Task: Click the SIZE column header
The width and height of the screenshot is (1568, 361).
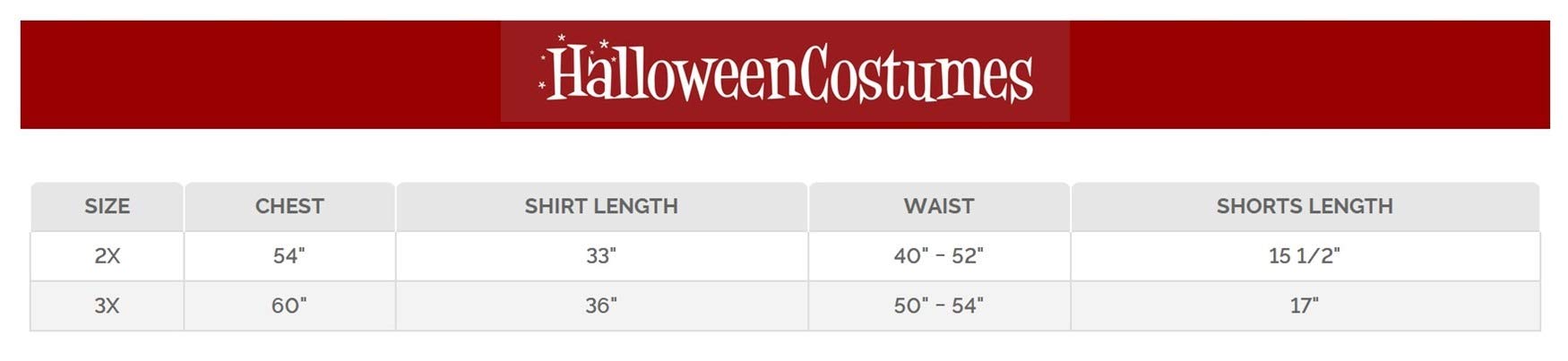Action: click(107, 206)
